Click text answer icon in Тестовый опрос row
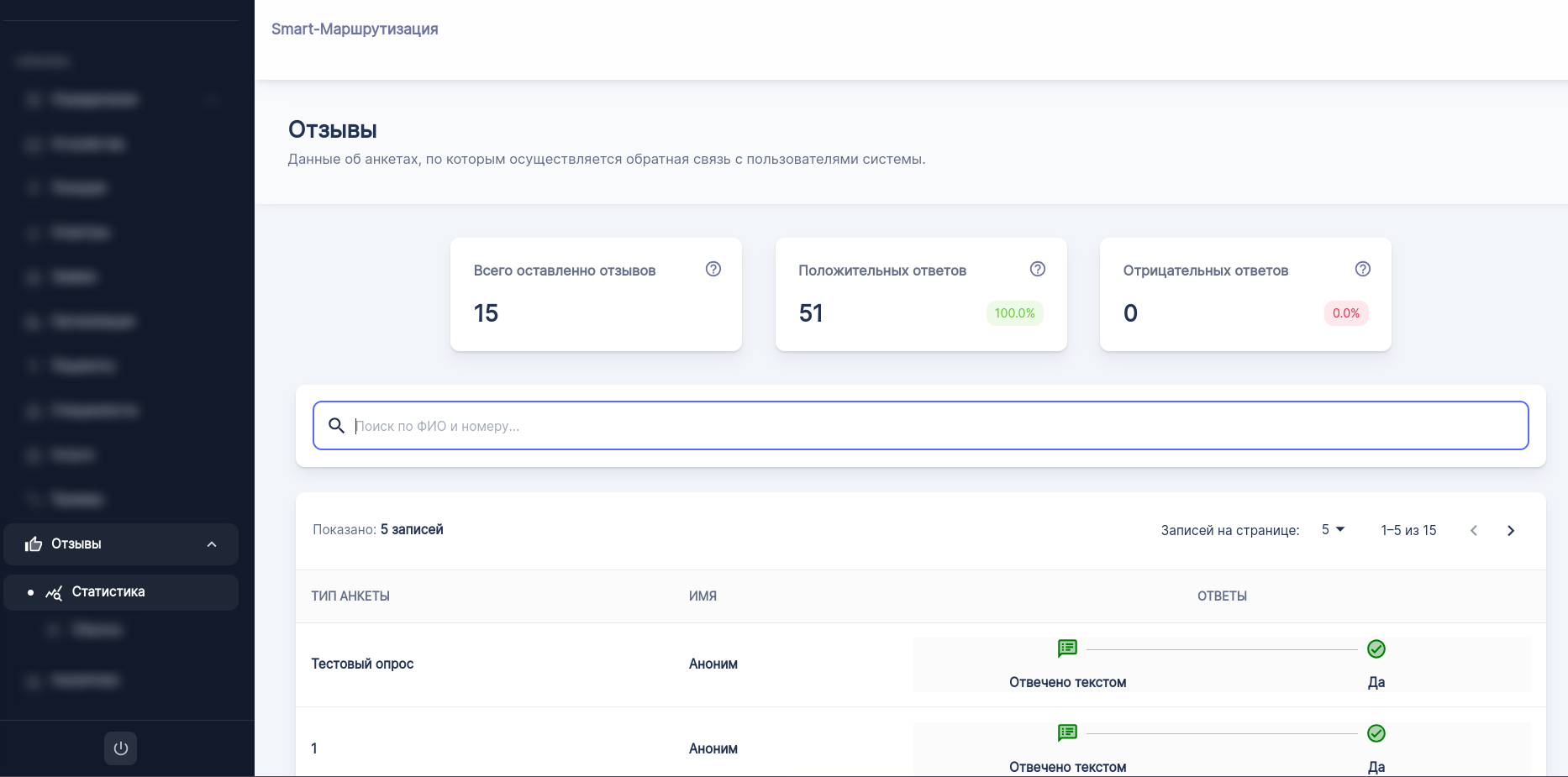 1067,648
